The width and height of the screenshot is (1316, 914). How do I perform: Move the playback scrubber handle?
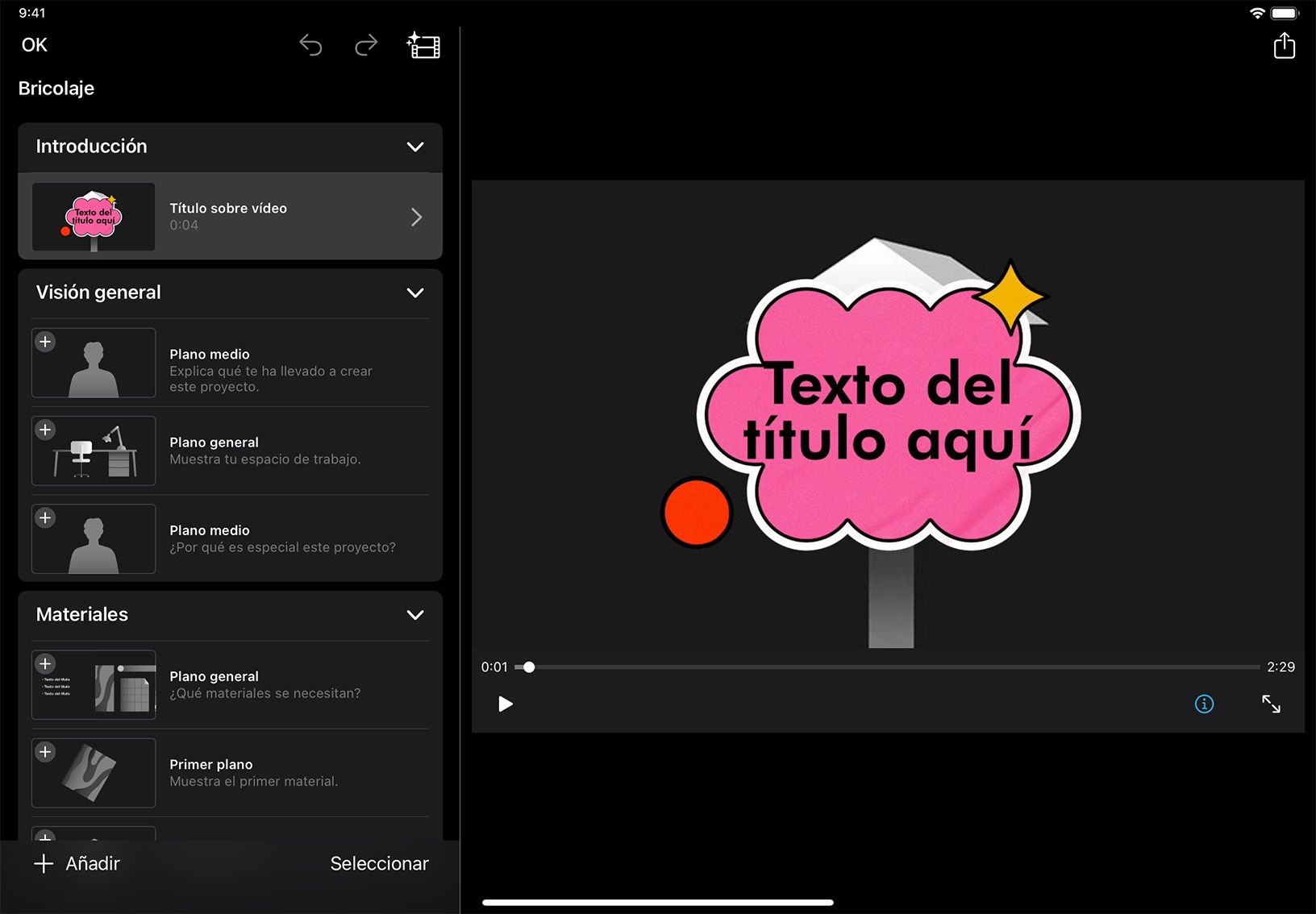pyautogui.click(x=529, y=667)
